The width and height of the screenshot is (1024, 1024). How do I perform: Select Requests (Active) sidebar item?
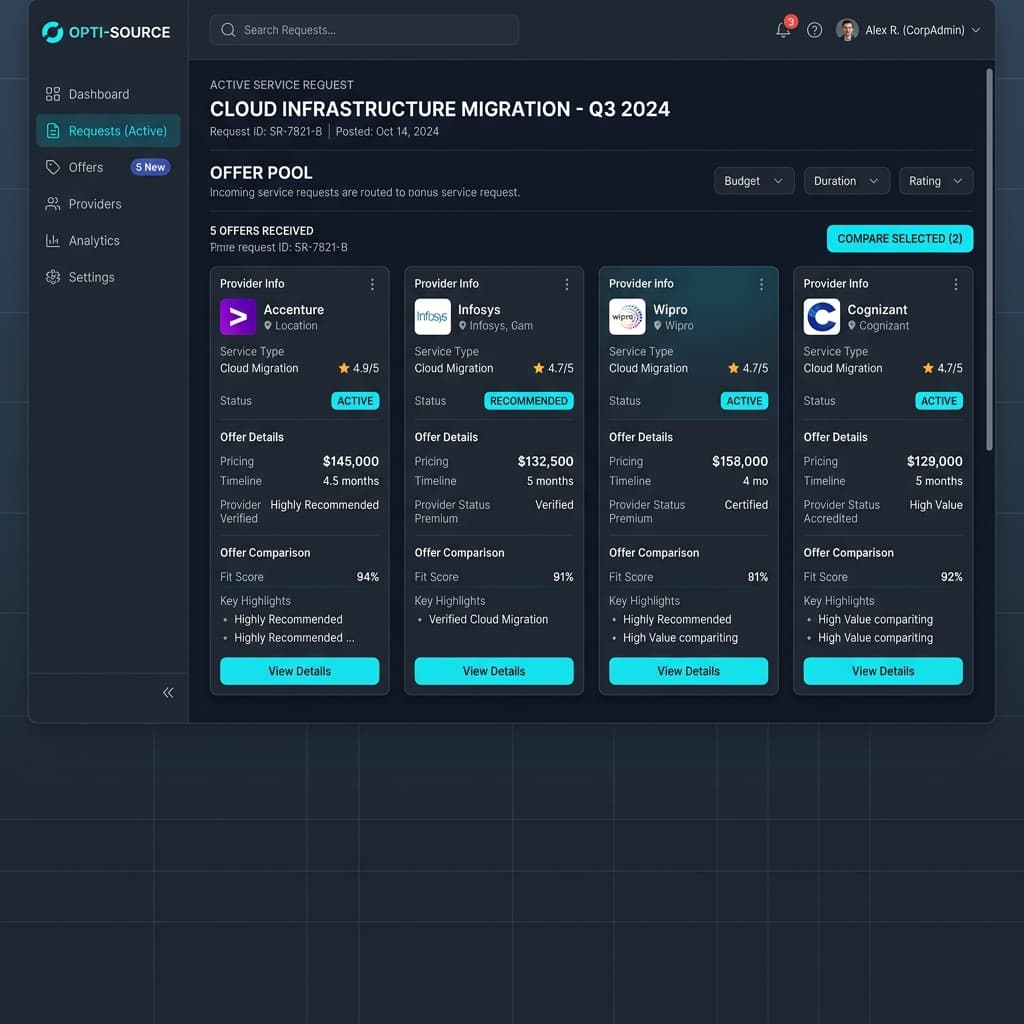pos(108,131)
